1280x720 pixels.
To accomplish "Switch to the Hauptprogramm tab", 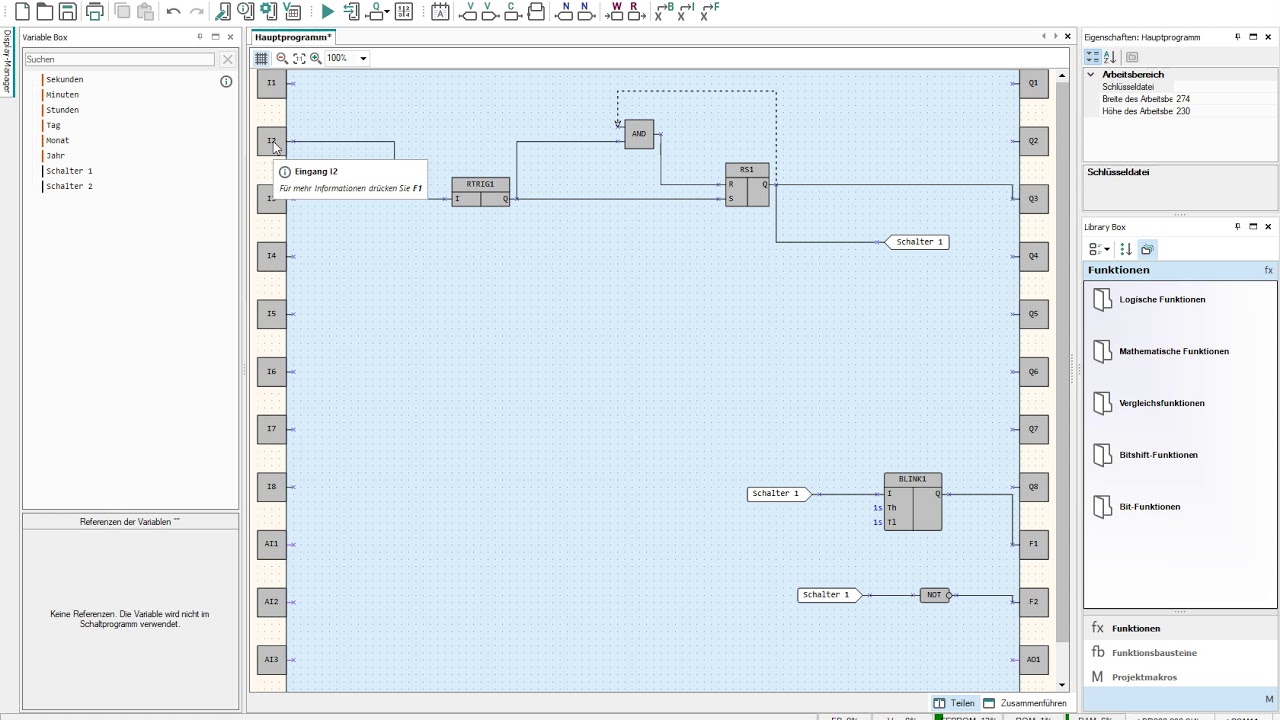I will pos(292,37).
